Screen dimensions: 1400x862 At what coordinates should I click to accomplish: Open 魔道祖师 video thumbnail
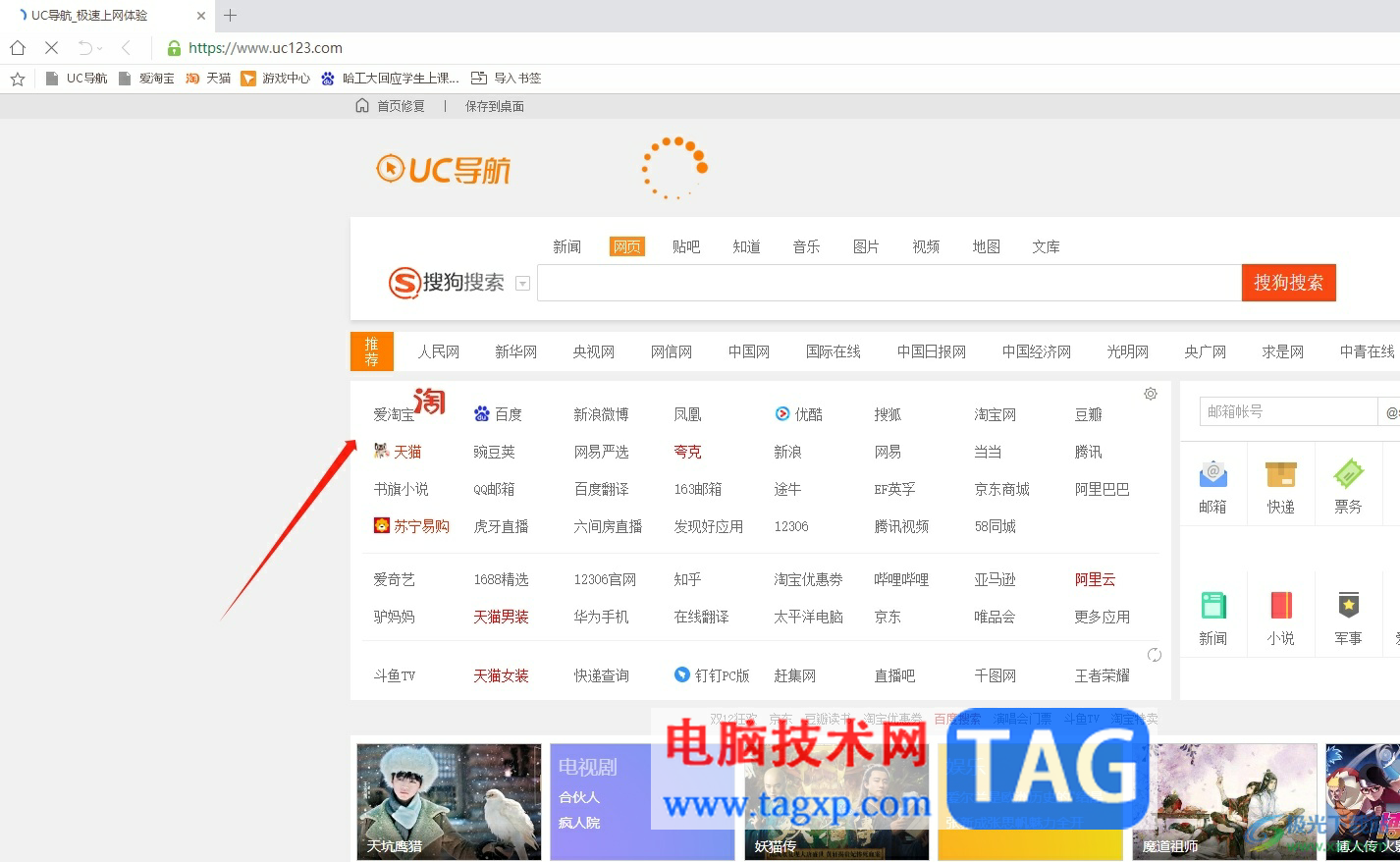click(x=1224, y=801)
